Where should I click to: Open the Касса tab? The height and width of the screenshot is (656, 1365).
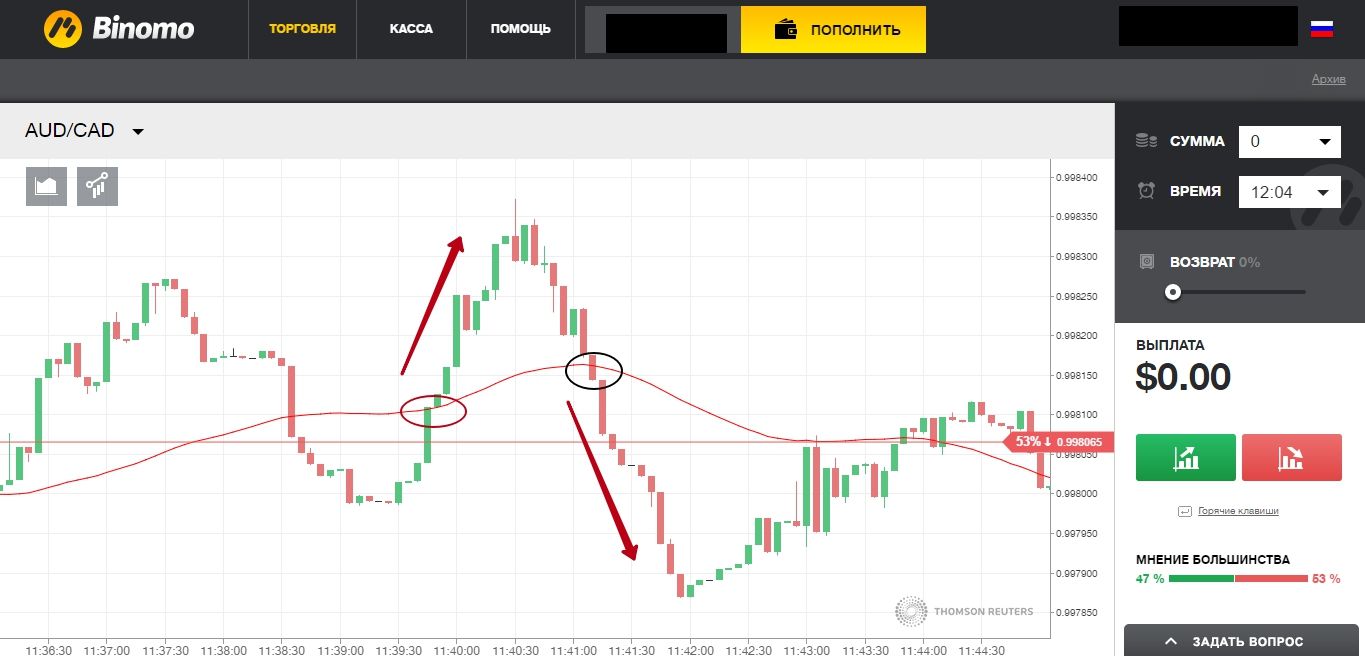(411, 29)
